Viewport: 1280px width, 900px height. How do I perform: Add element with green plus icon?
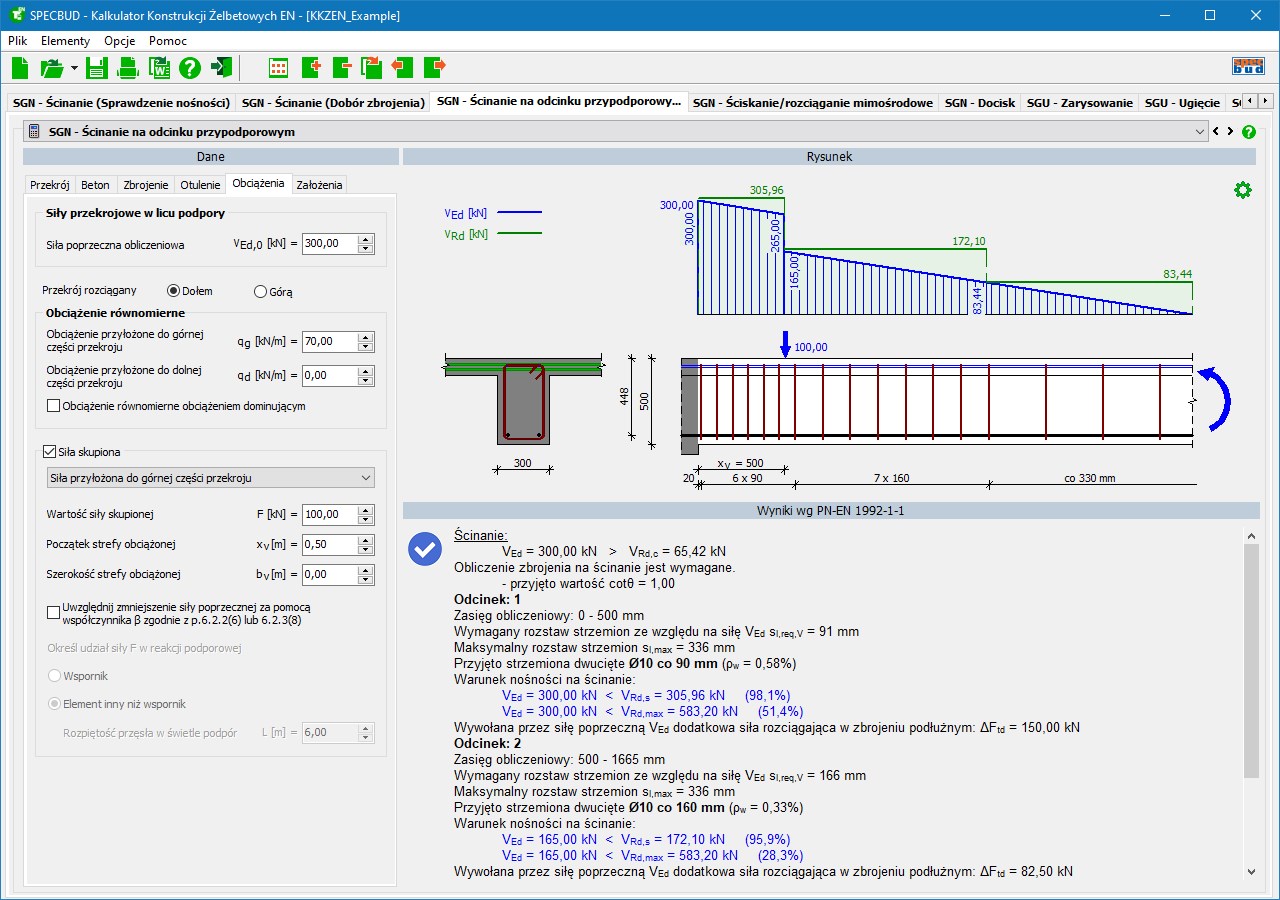310,68
